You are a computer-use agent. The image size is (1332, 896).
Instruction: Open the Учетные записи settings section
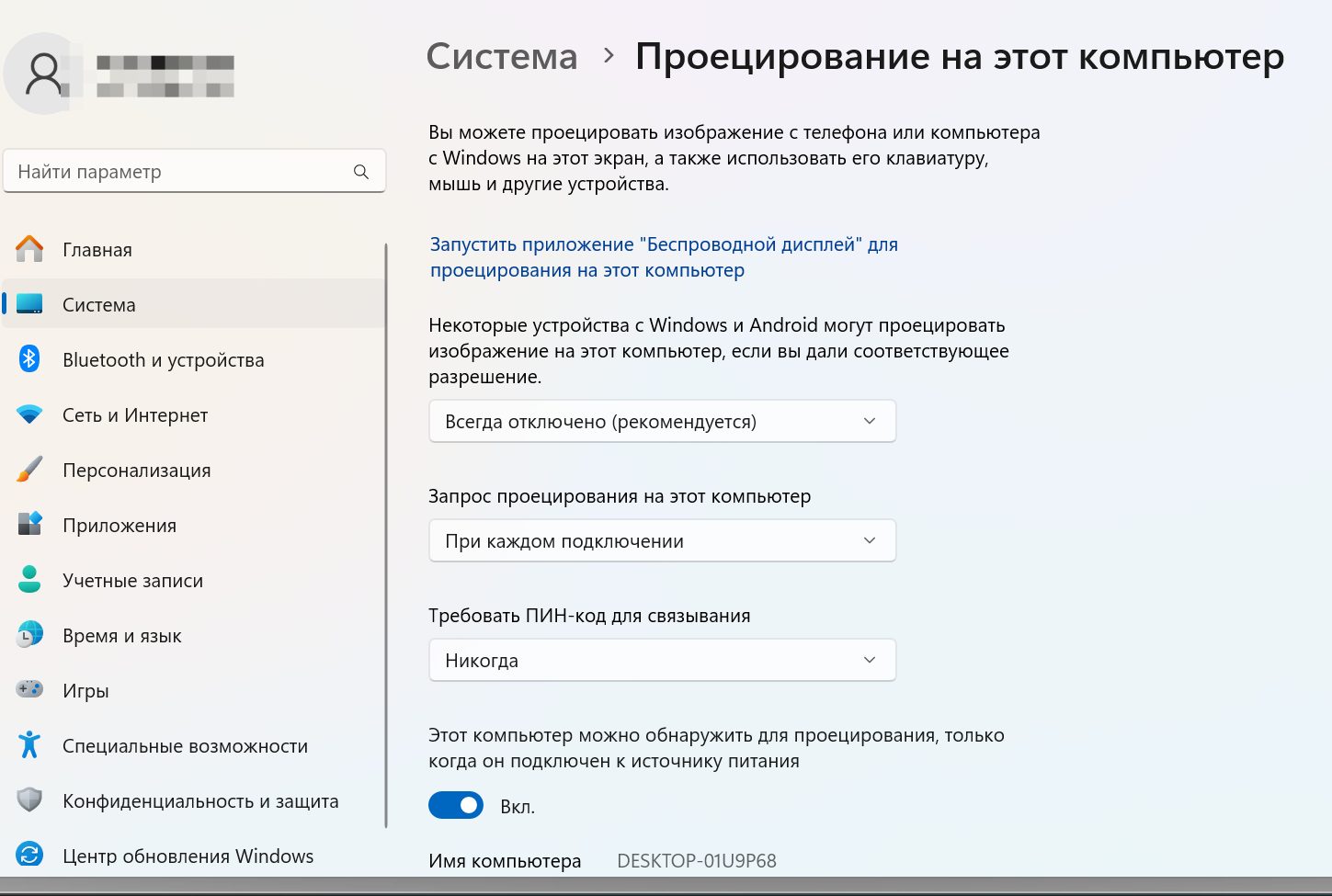point(132,581)
